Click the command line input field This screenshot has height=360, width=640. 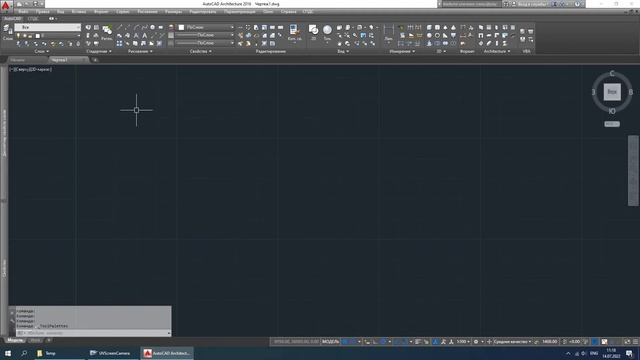93,333
